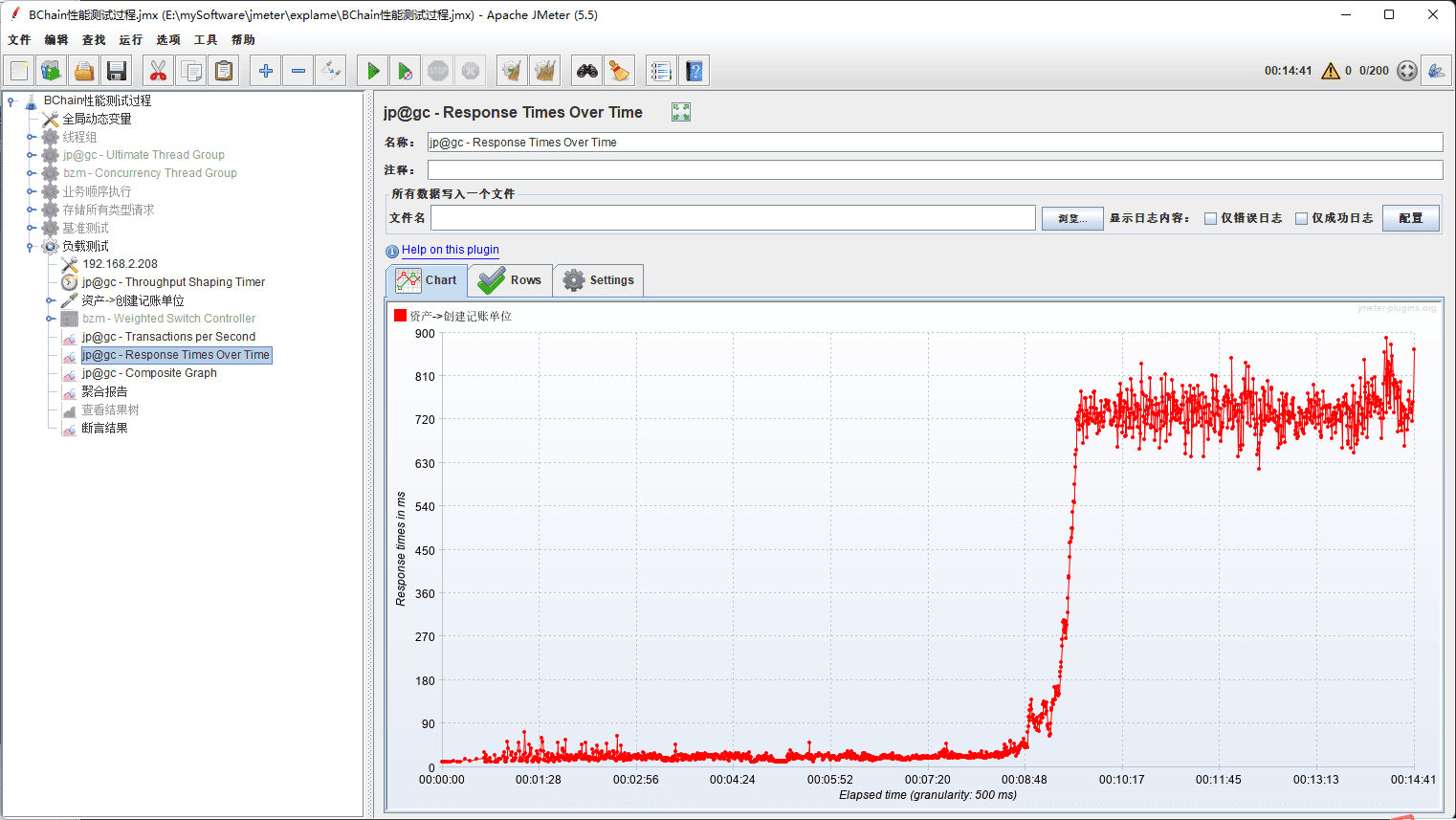Click the Save test plan disk icon
The height and width of the screenshot is (820, 1456).
tap(117, 71)
